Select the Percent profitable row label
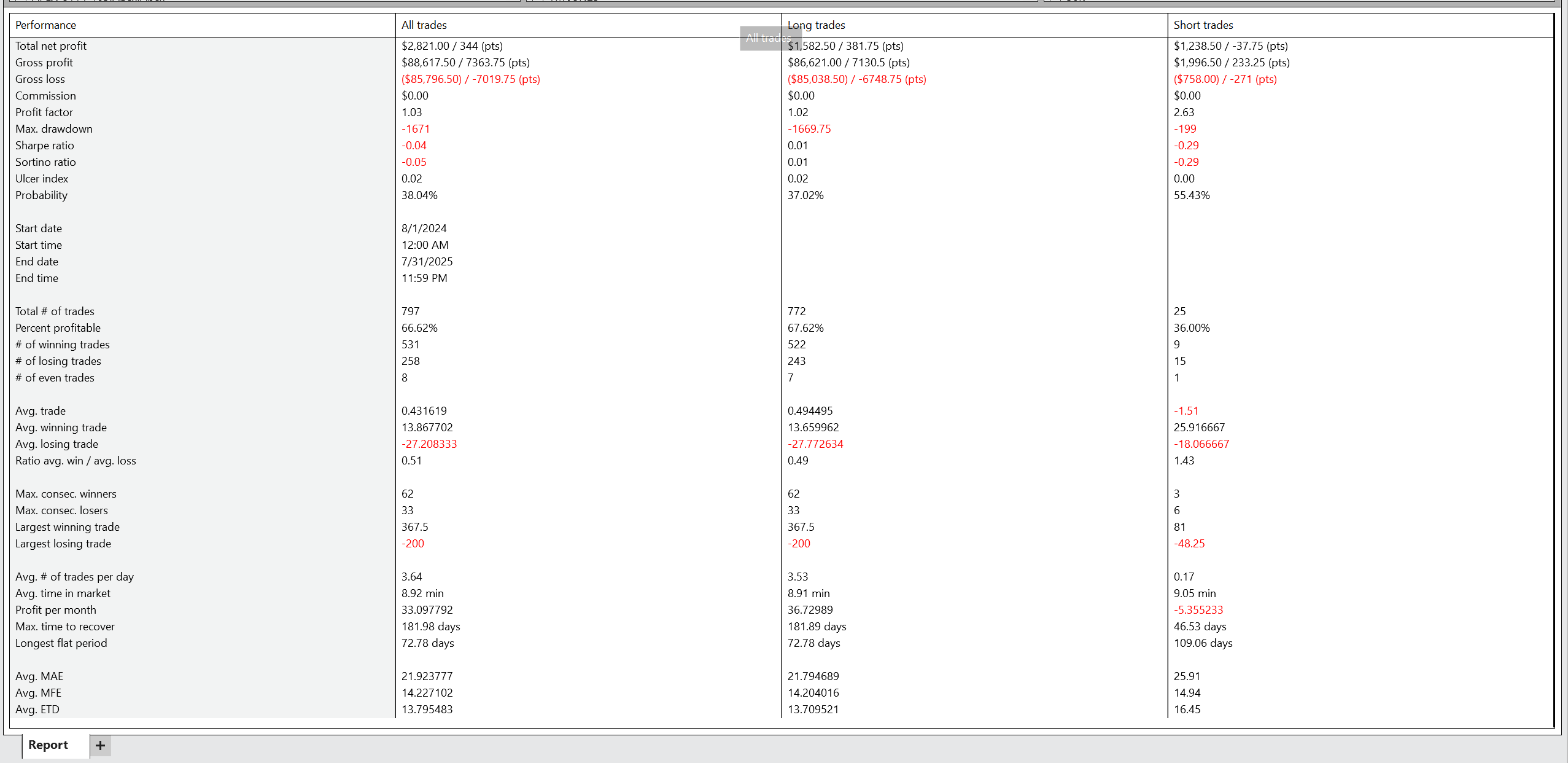This screenshot has width=1568, height=763. pos(58,328)
